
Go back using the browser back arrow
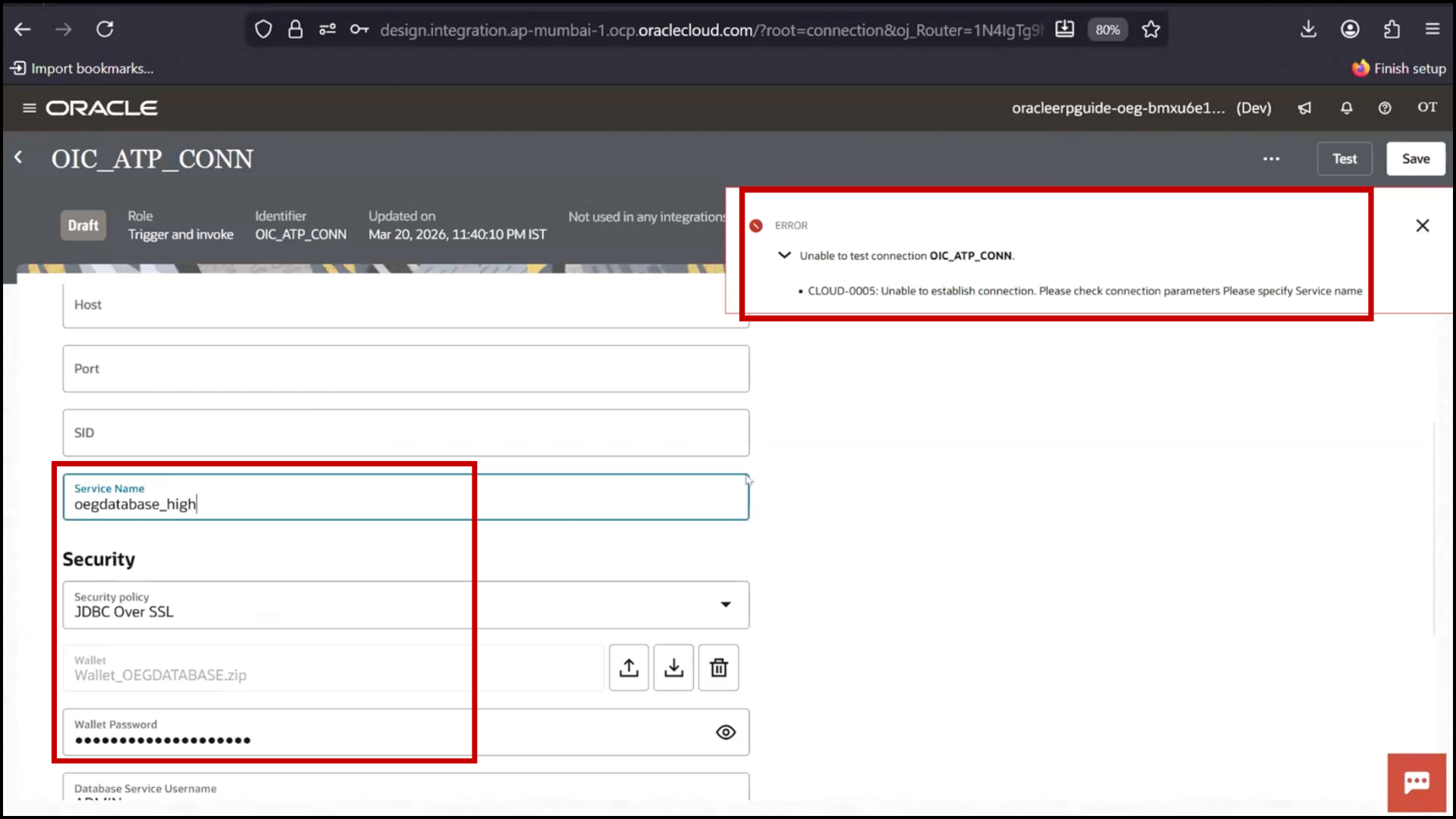tap(23, 30)
